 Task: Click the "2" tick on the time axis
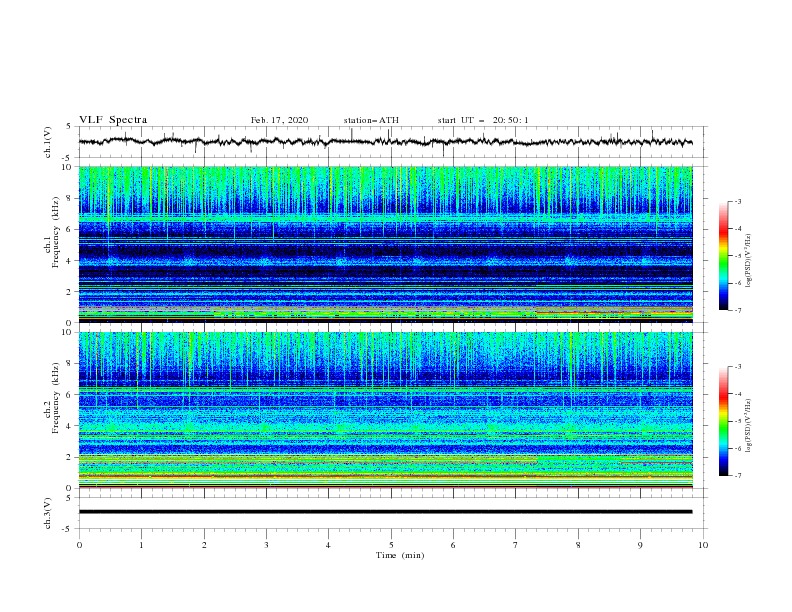click(x=204, y=545)
